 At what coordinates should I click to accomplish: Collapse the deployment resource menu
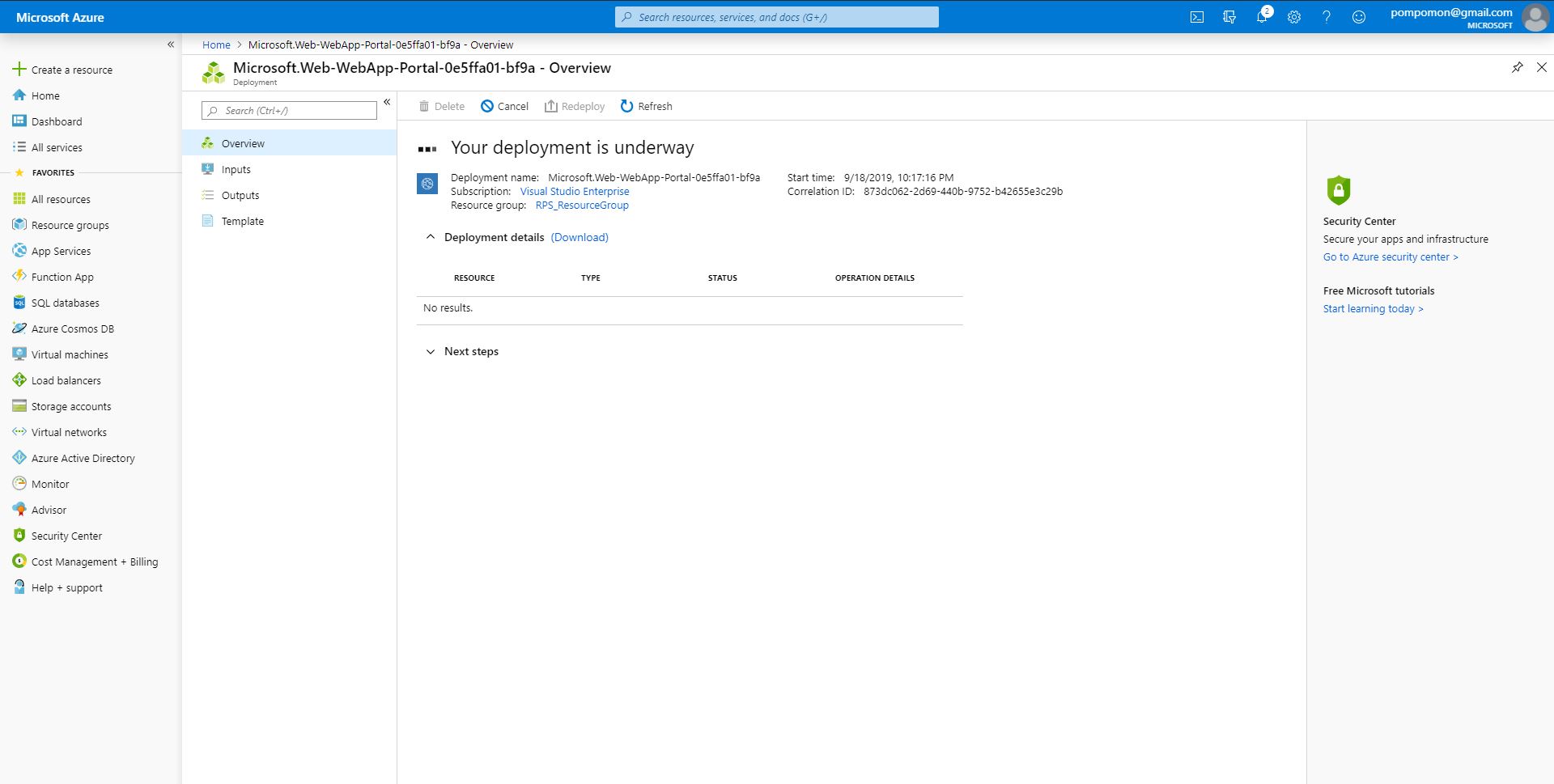coord(387,102)
